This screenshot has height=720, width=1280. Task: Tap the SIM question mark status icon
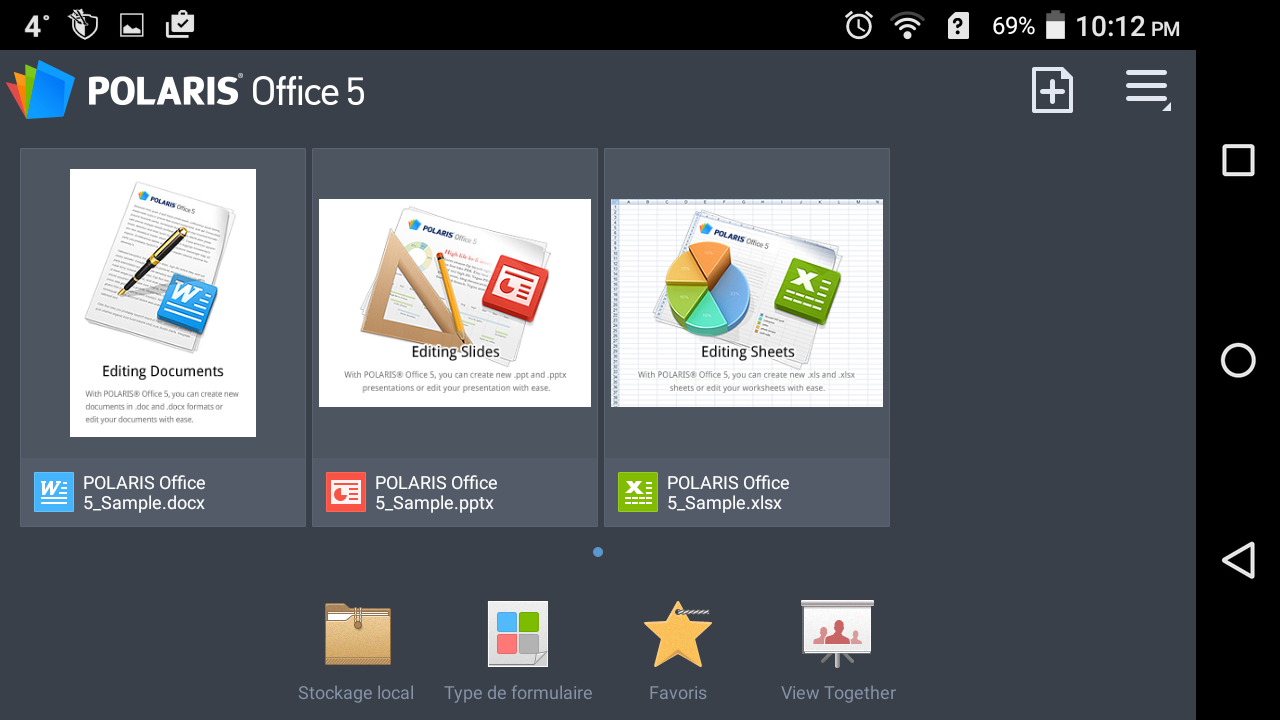tap(958, 26)
